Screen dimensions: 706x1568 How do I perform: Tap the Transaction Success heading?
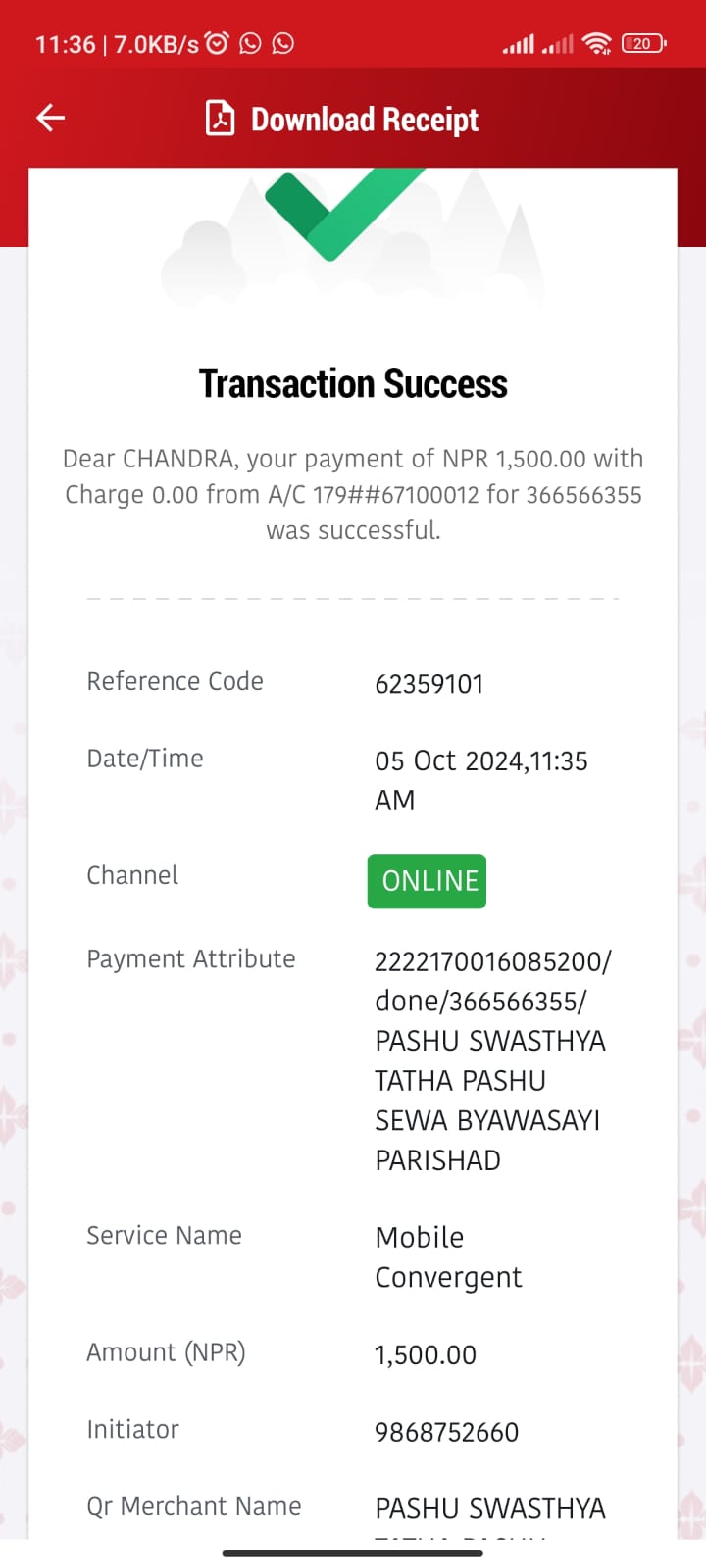coord(353,384)
